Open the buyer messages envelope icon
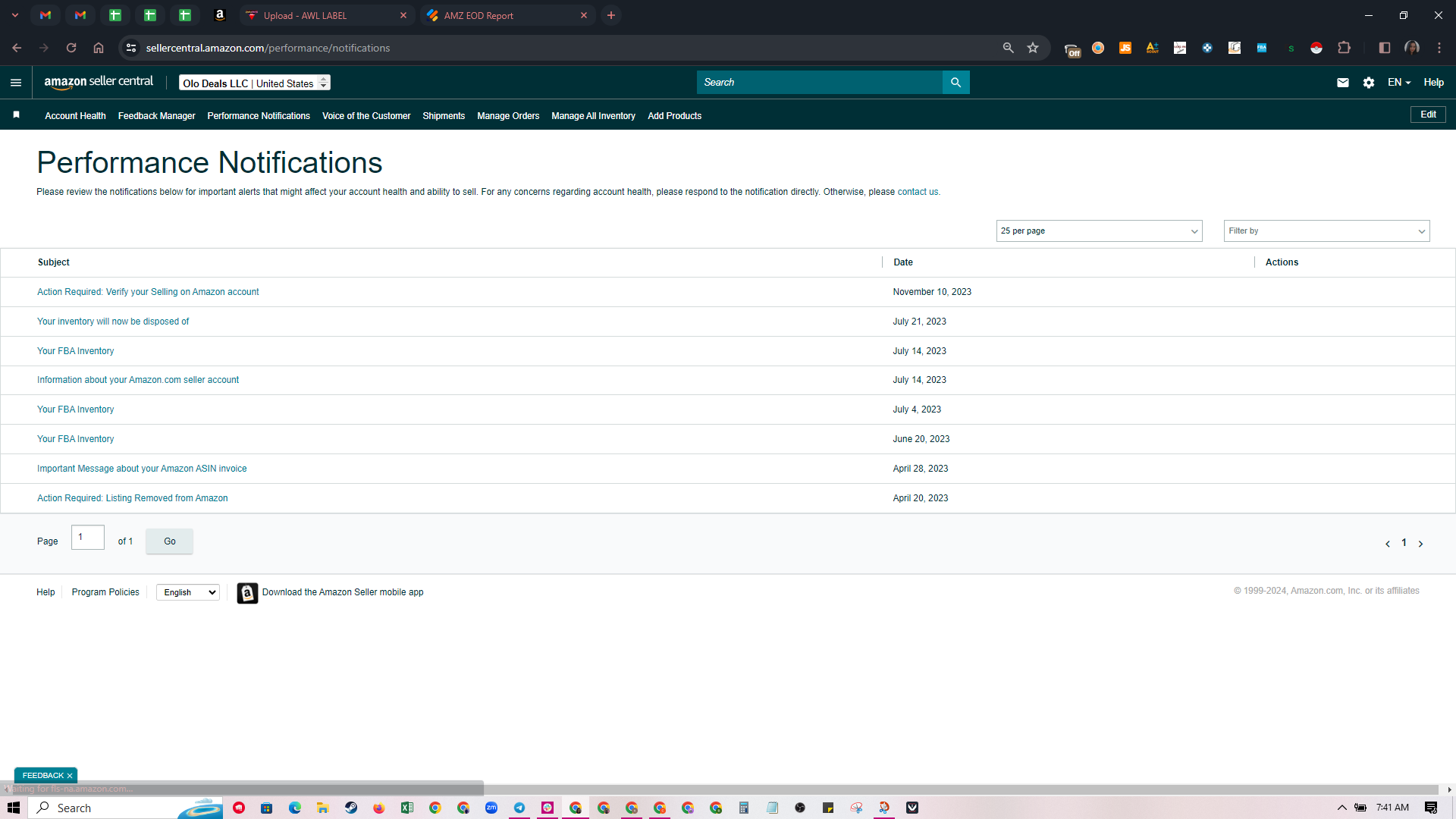1456x819 pixels. pos(1342,83)
